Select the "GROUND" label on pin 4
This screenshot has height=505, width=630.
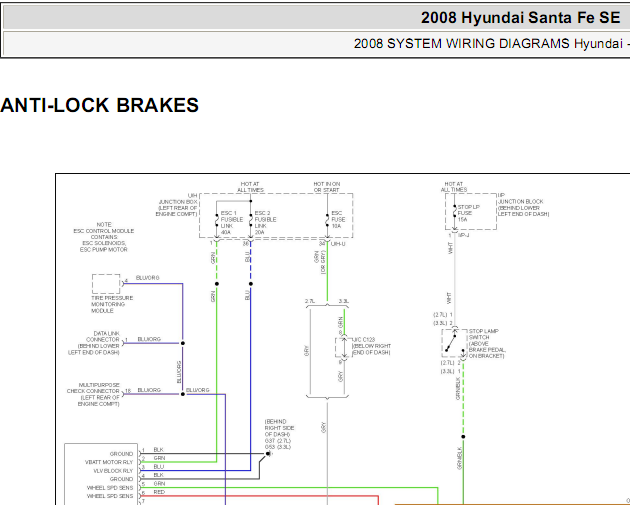coord(121,479)
